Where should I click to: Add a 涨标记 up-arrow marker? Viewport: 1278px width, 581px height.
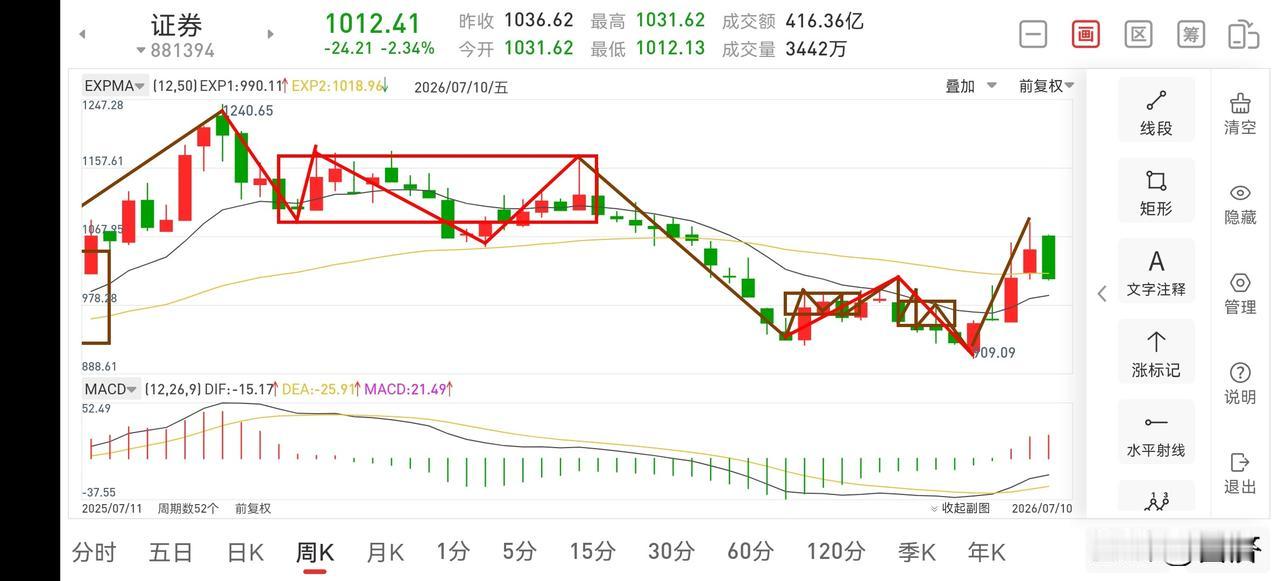pyautogui.click(x=1156, y=352)
